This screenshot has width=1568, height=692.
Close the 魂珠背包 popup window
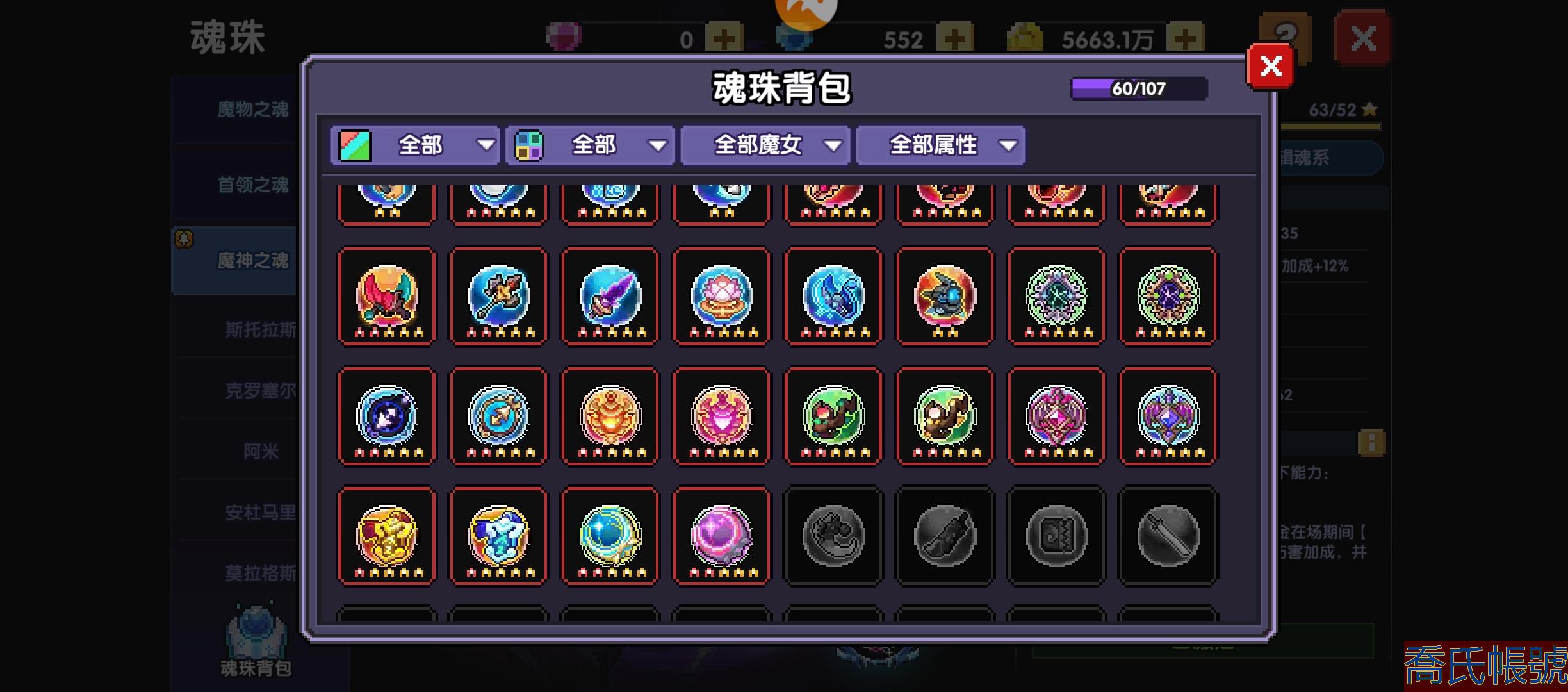click(1271, 66)
